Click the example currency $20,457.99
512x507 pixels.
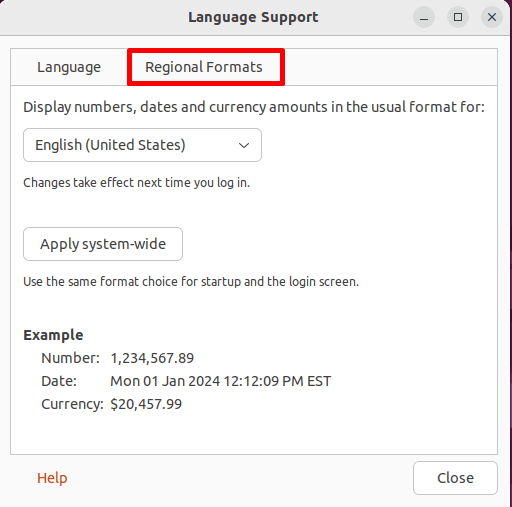pyautogui.click(x=146, y=404)
